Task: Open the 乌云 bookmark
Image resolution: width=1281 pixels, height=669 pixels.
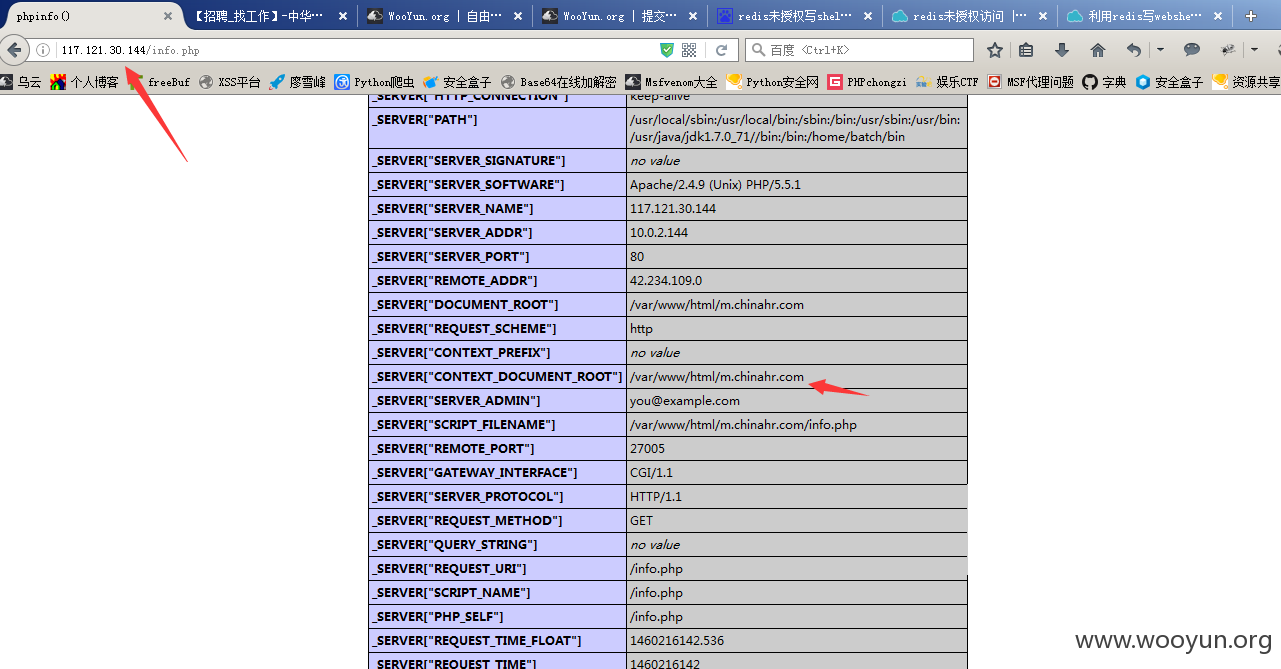Action: (x=21, y=82)
